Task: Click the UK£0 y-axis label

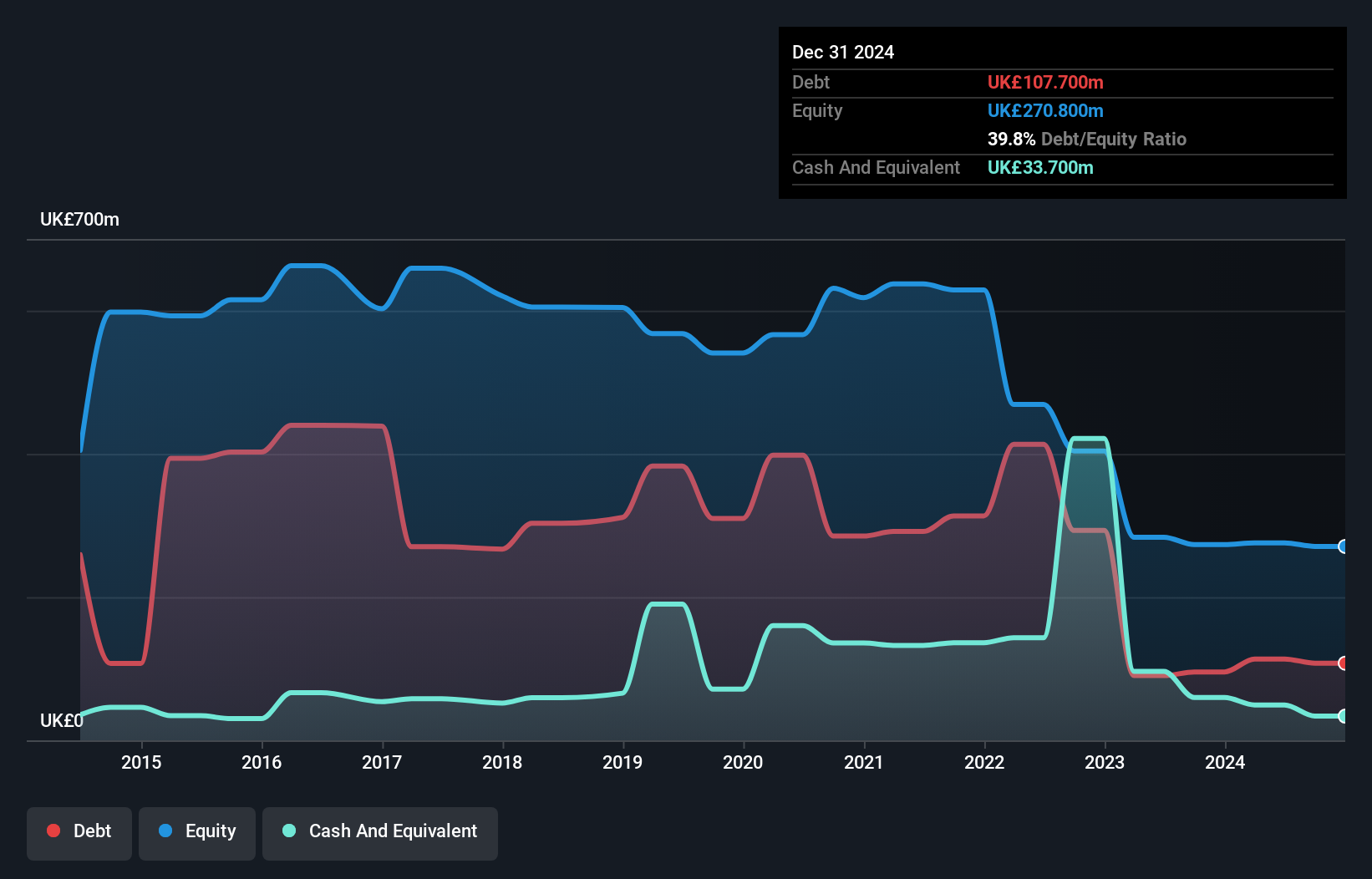Action: point(62,720)
